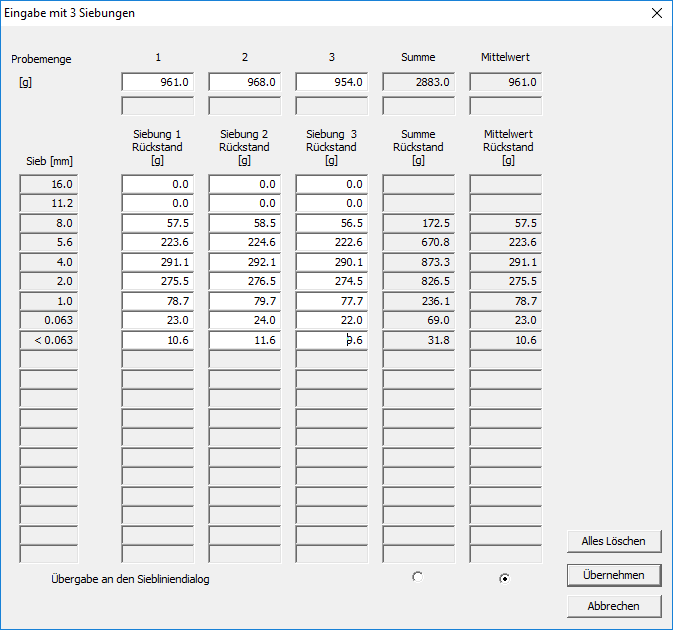Edit Siebung 1 field showing 57.5

[158, 223]
